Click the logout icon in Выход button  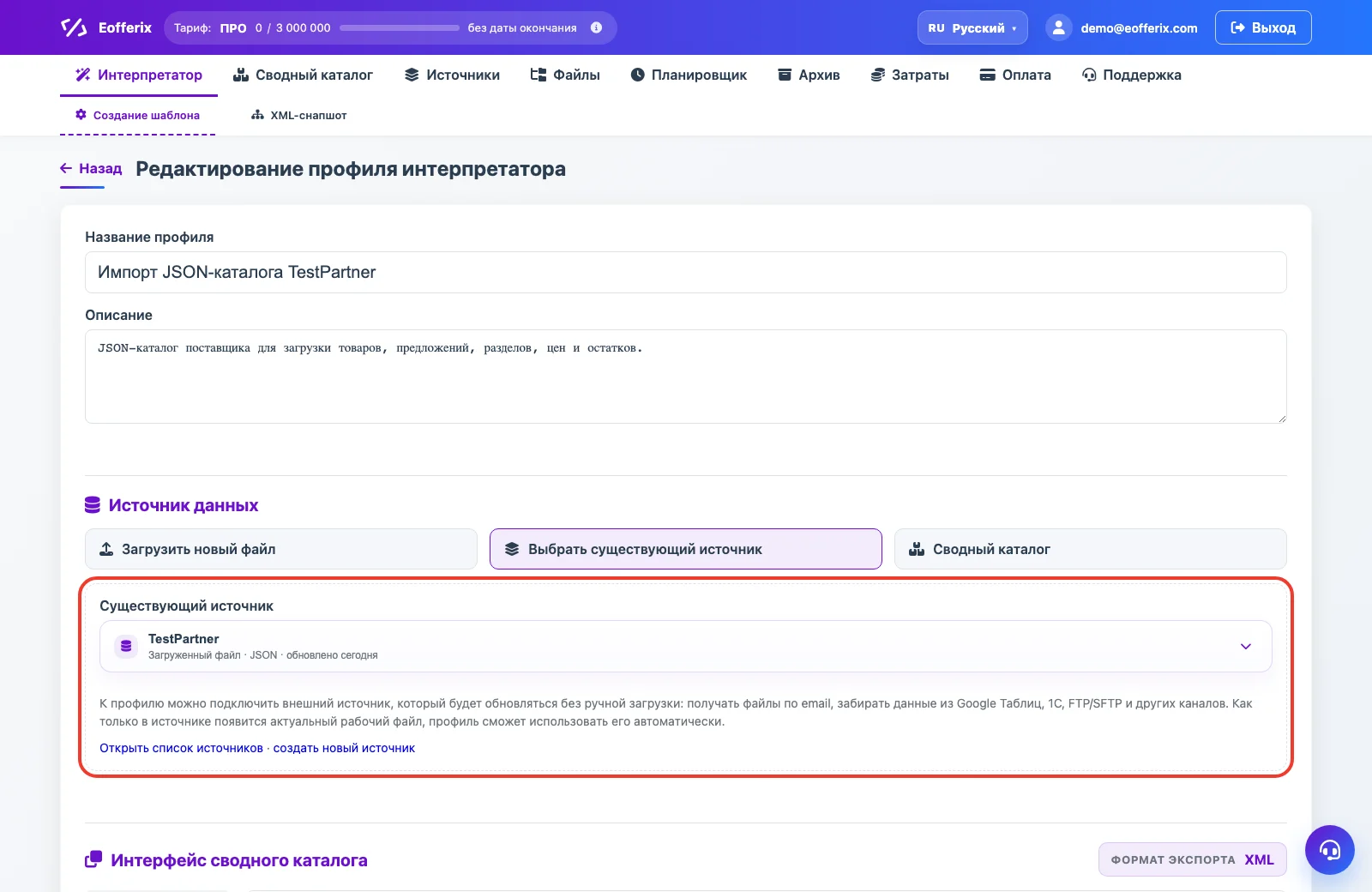coord(1238,27)
